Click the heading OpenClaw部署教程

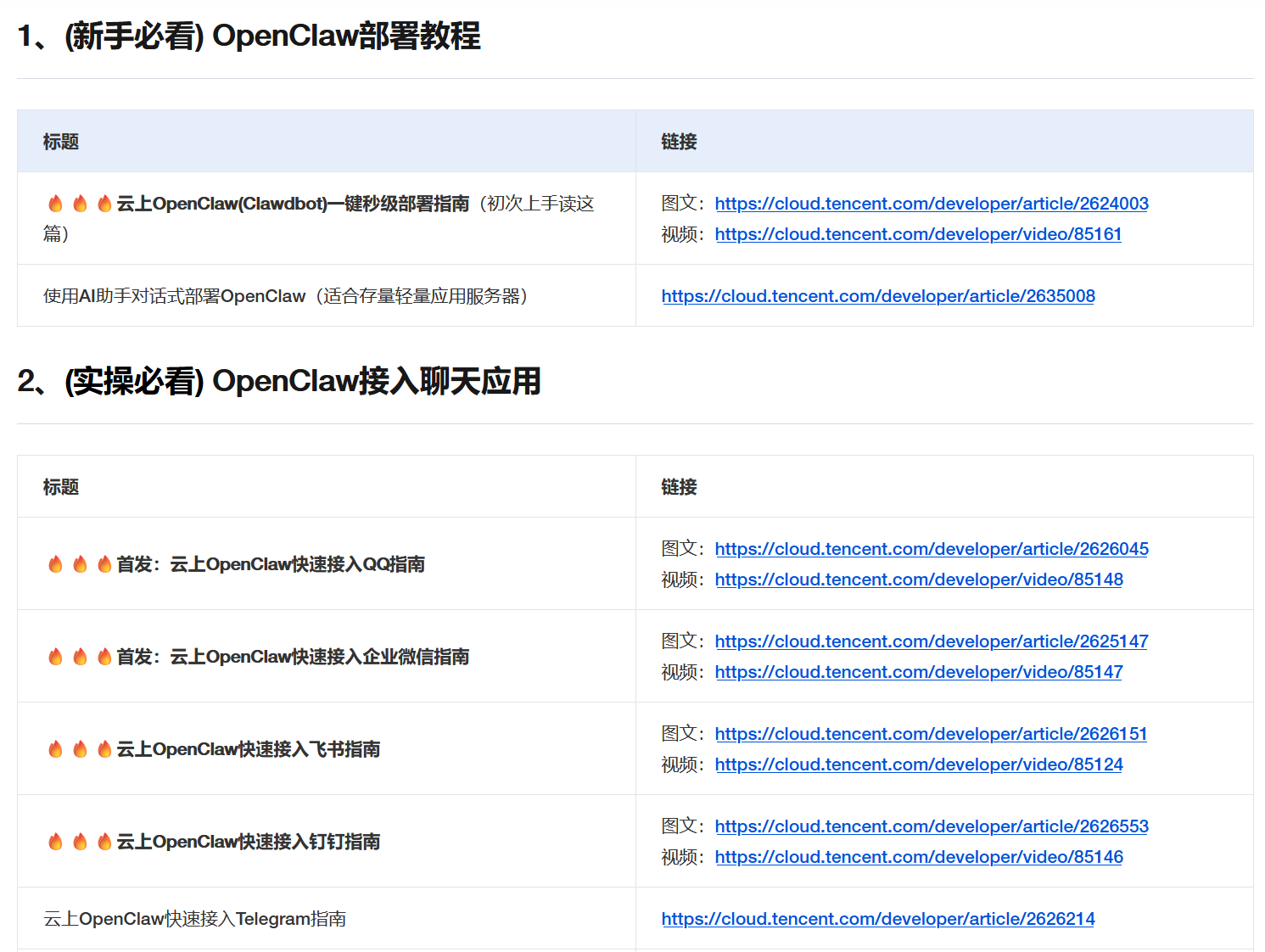point(249,37)
